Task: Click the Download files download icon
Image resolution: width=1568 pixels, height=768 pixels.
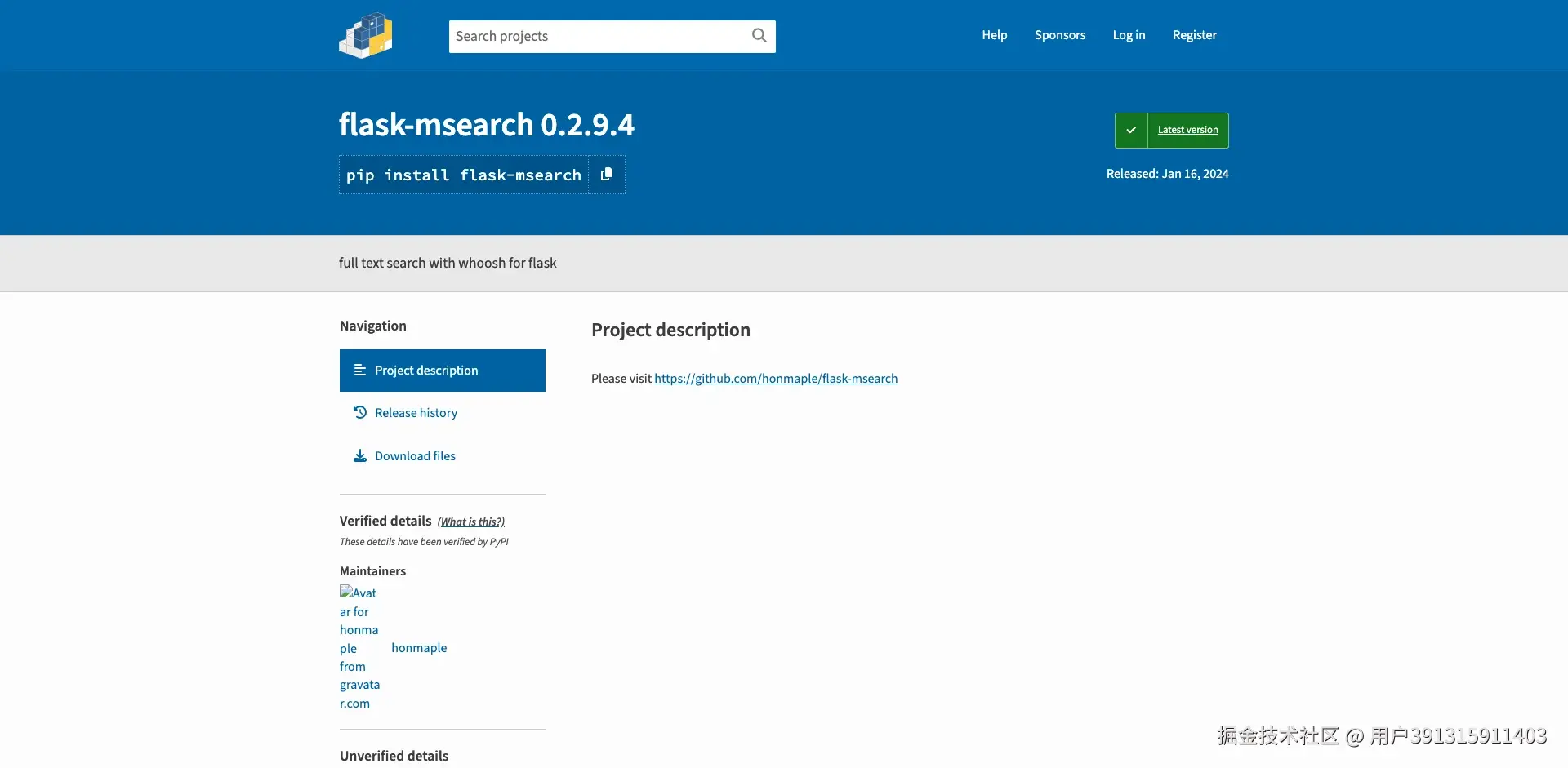Action: point(360,455)
